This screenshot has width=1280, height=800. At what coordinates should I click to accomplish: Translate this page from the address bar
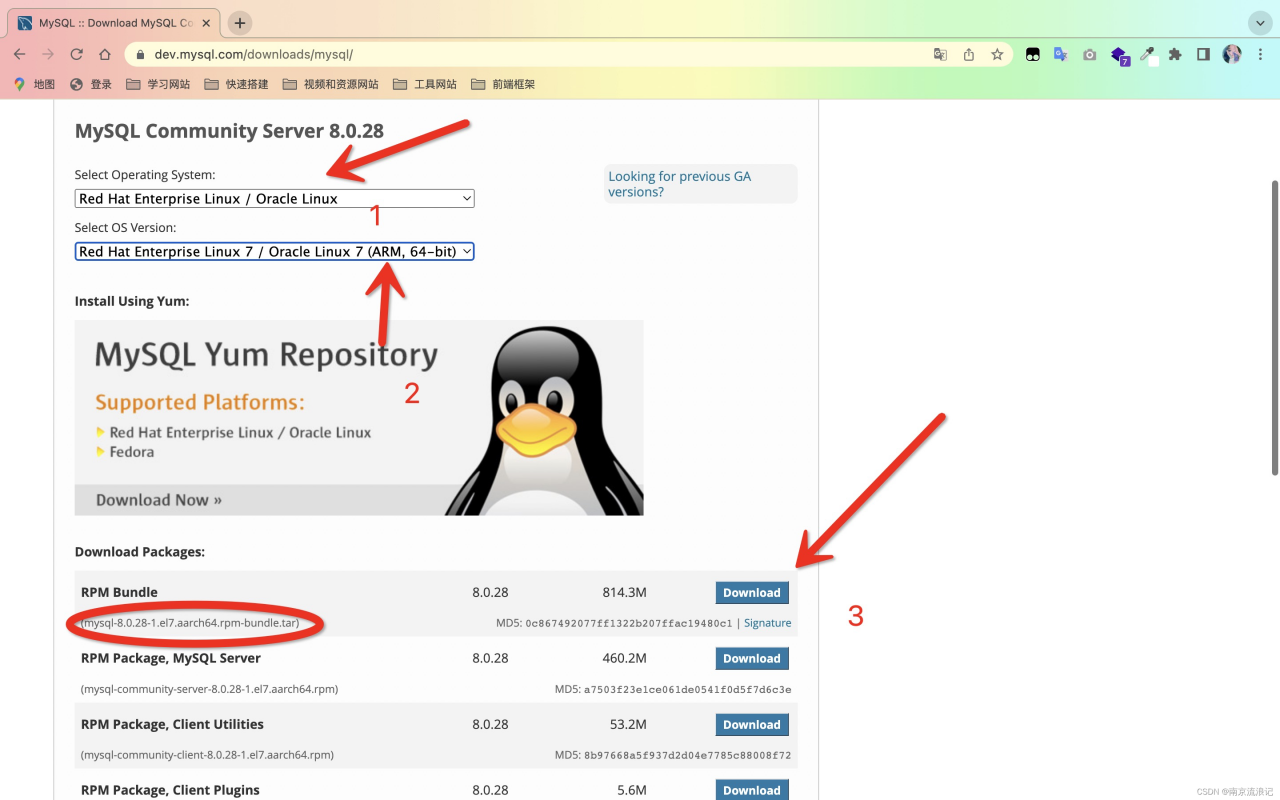[x=940, y=55]
